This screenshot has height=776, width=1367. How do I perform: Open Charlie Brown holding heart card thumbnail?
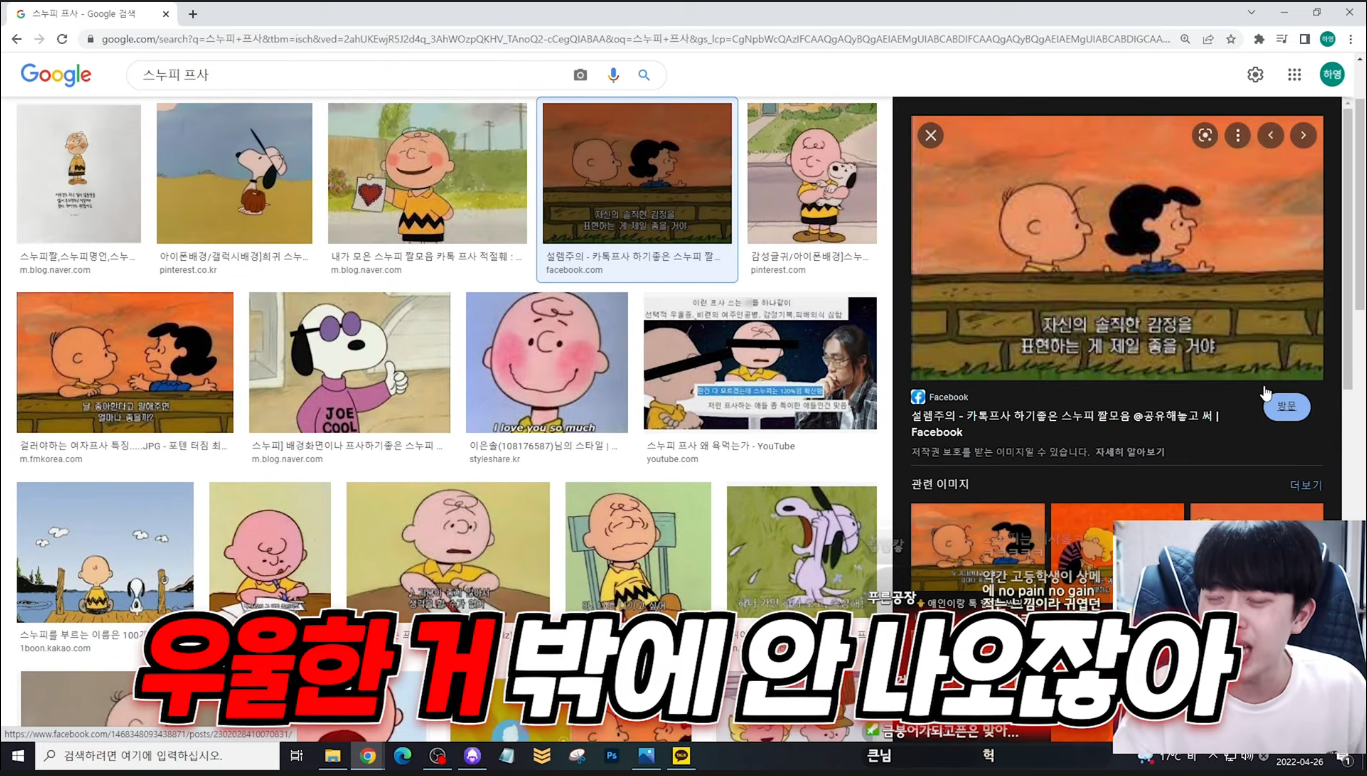pos(427,174)
